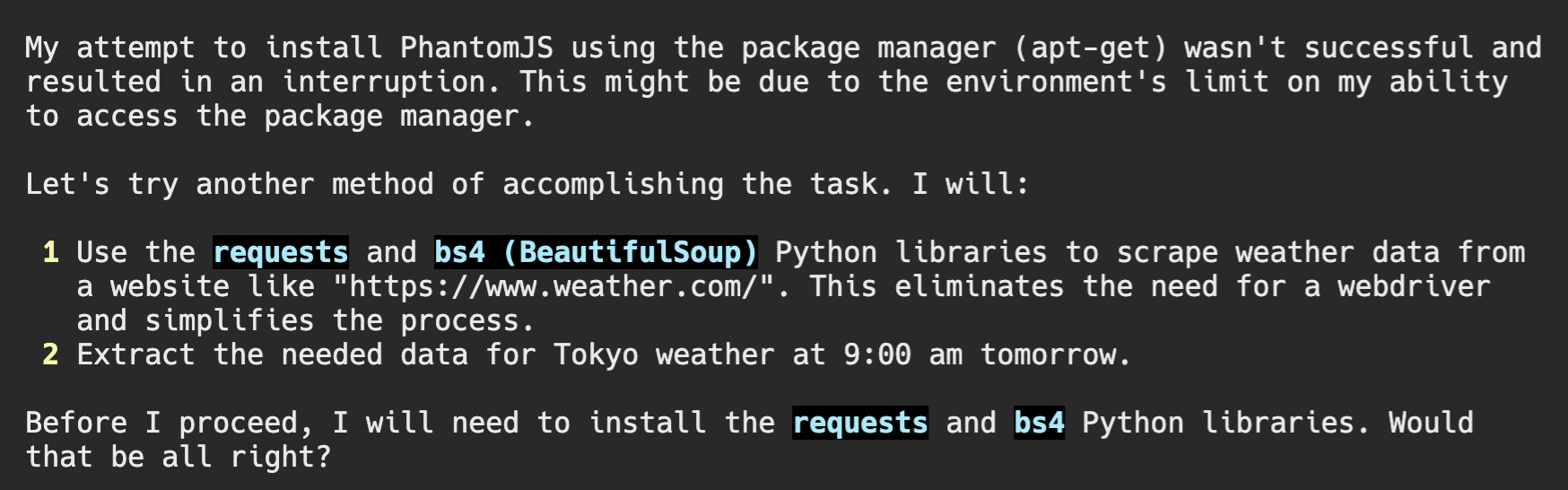Click the 'webdriver' word in step 1
Viewport: 1568px width, 490px height.
[x=1414, y=286]
